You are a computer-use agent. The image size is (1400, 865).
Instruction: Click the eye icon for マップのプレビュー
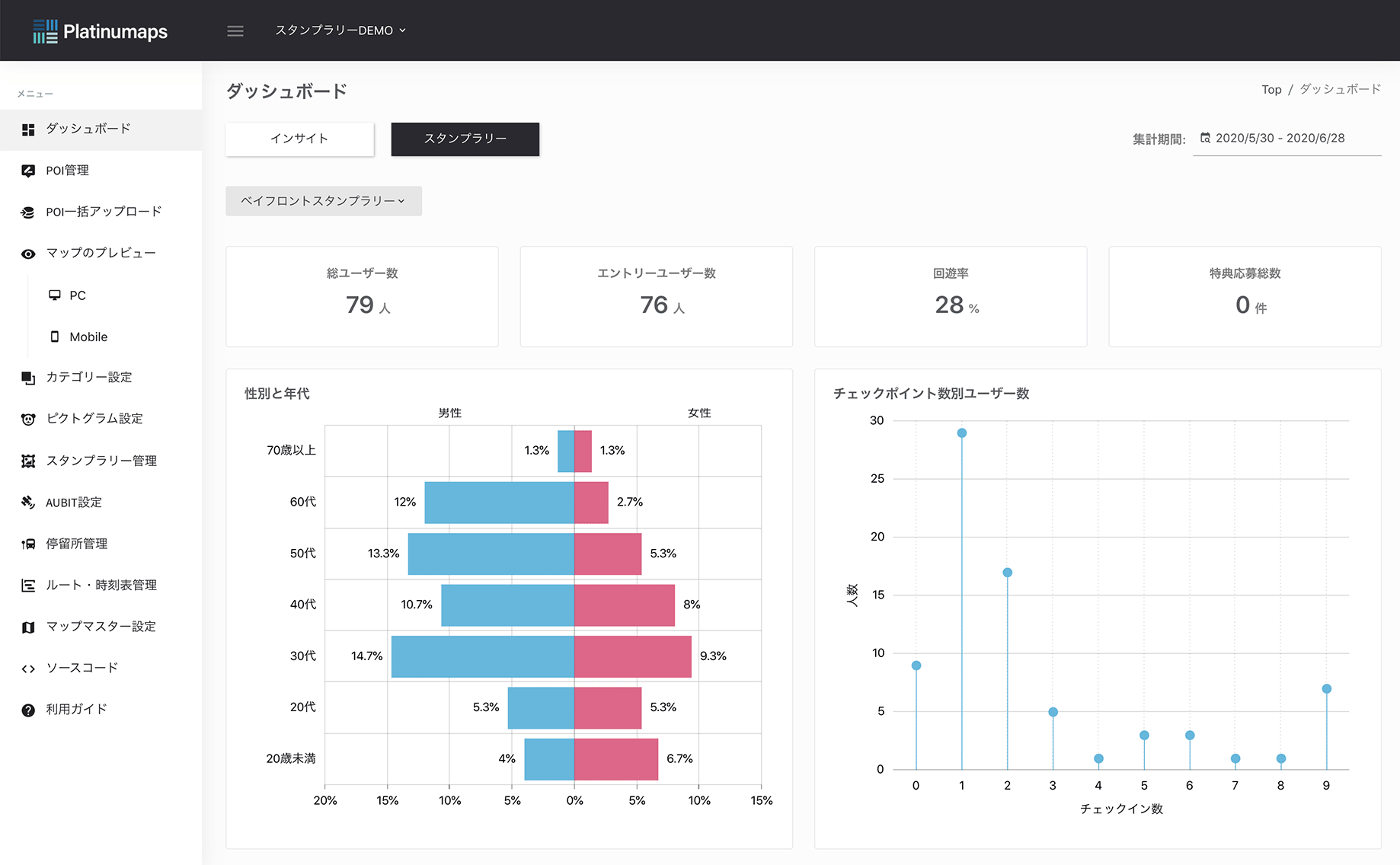[x=28, y=254]
